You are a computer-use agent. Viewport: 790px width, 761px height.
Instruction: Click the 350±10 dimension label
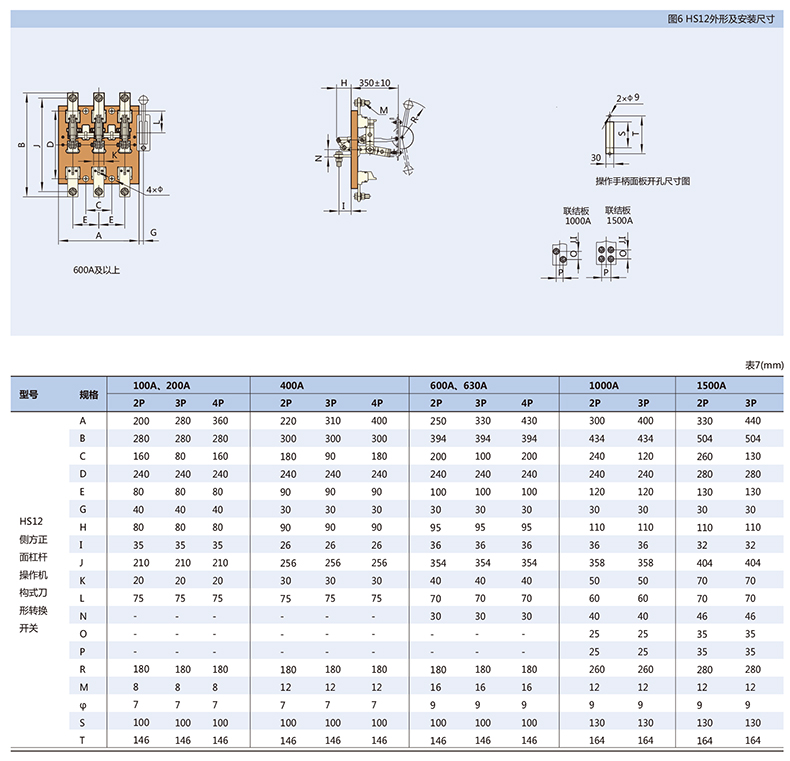(x=374, y=83)
